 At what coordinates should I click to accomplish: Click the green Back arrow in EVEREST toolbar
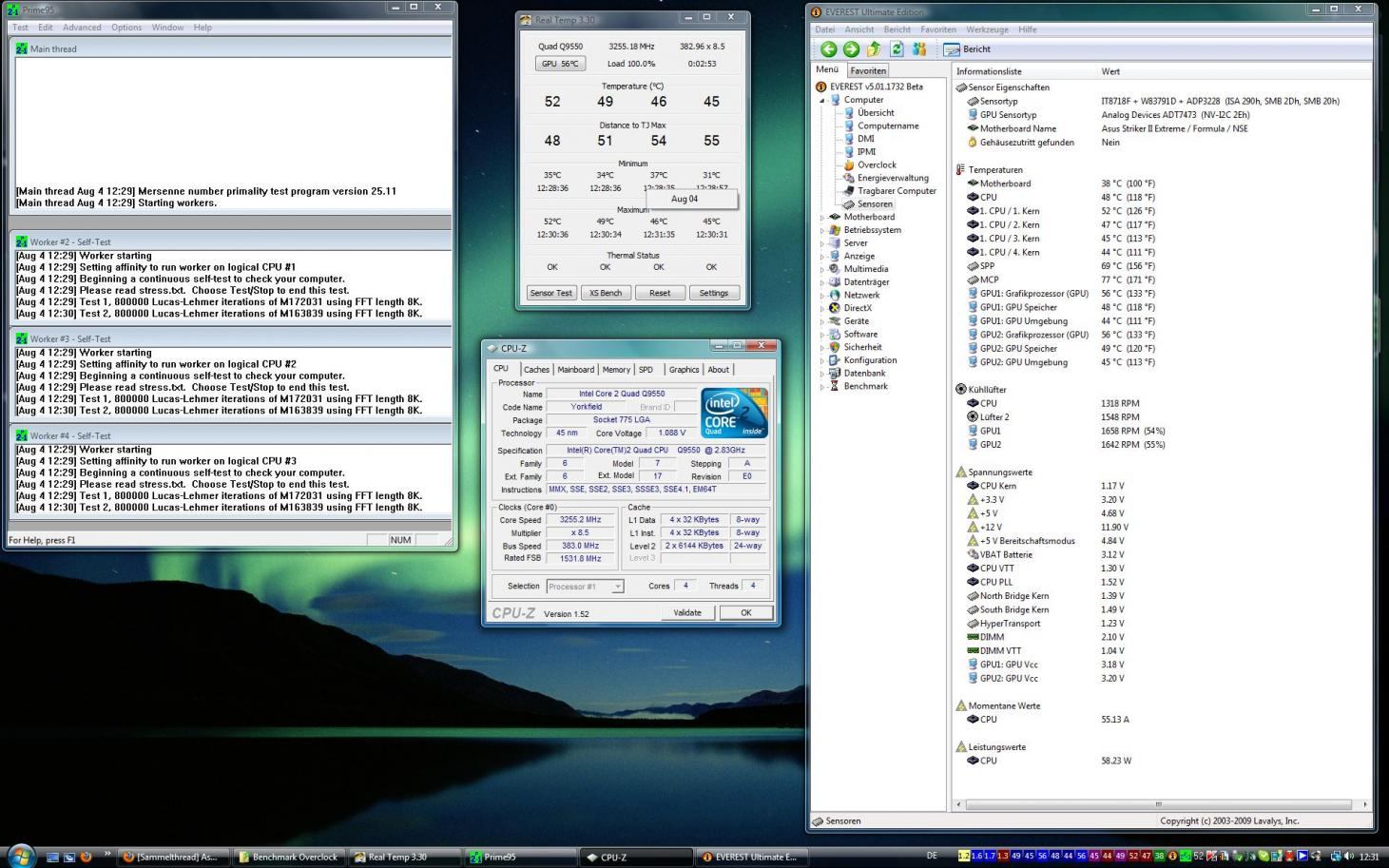[x=828, y=49]
